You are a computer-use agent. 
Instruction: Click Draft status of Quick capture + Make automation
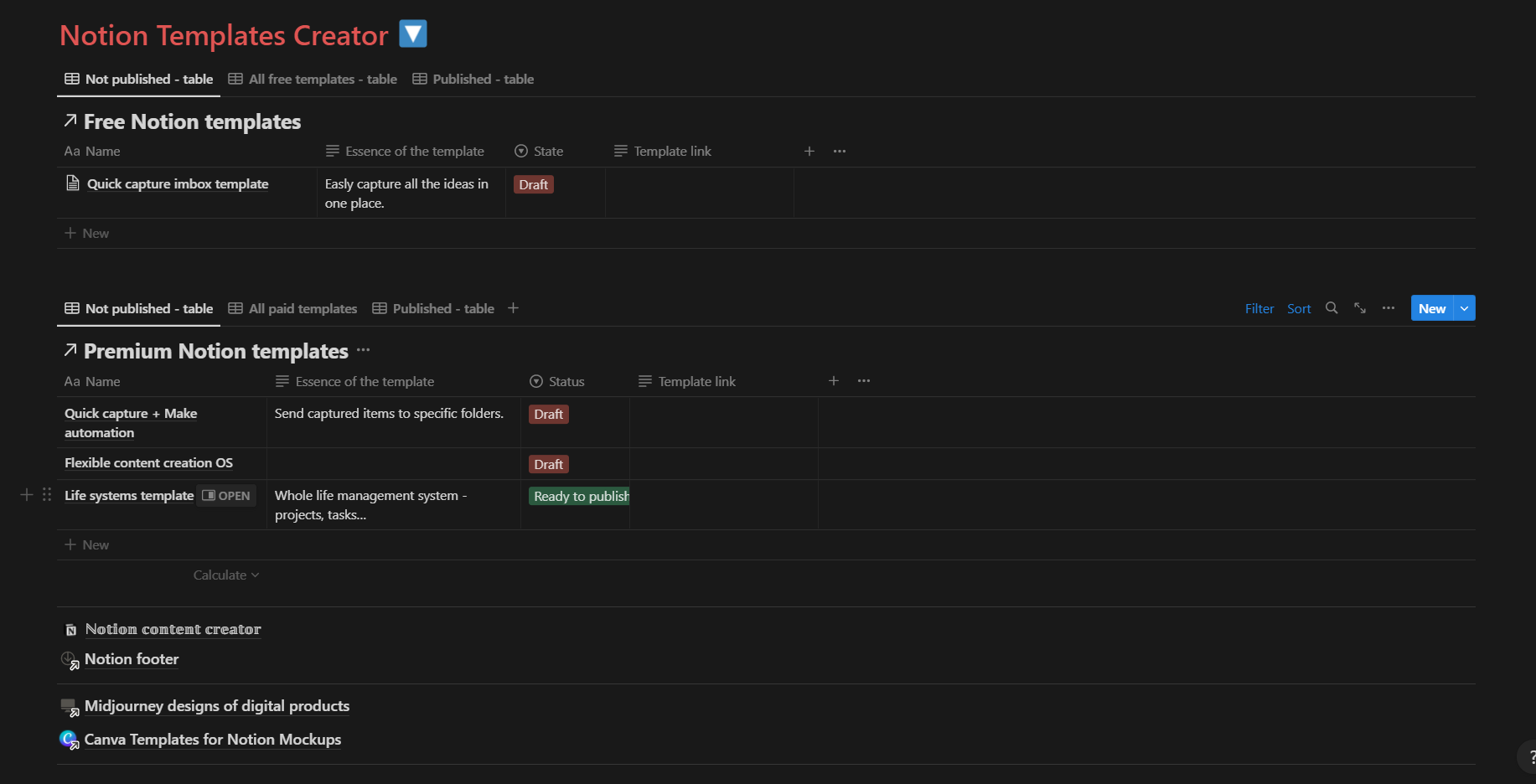pos(548,414)
